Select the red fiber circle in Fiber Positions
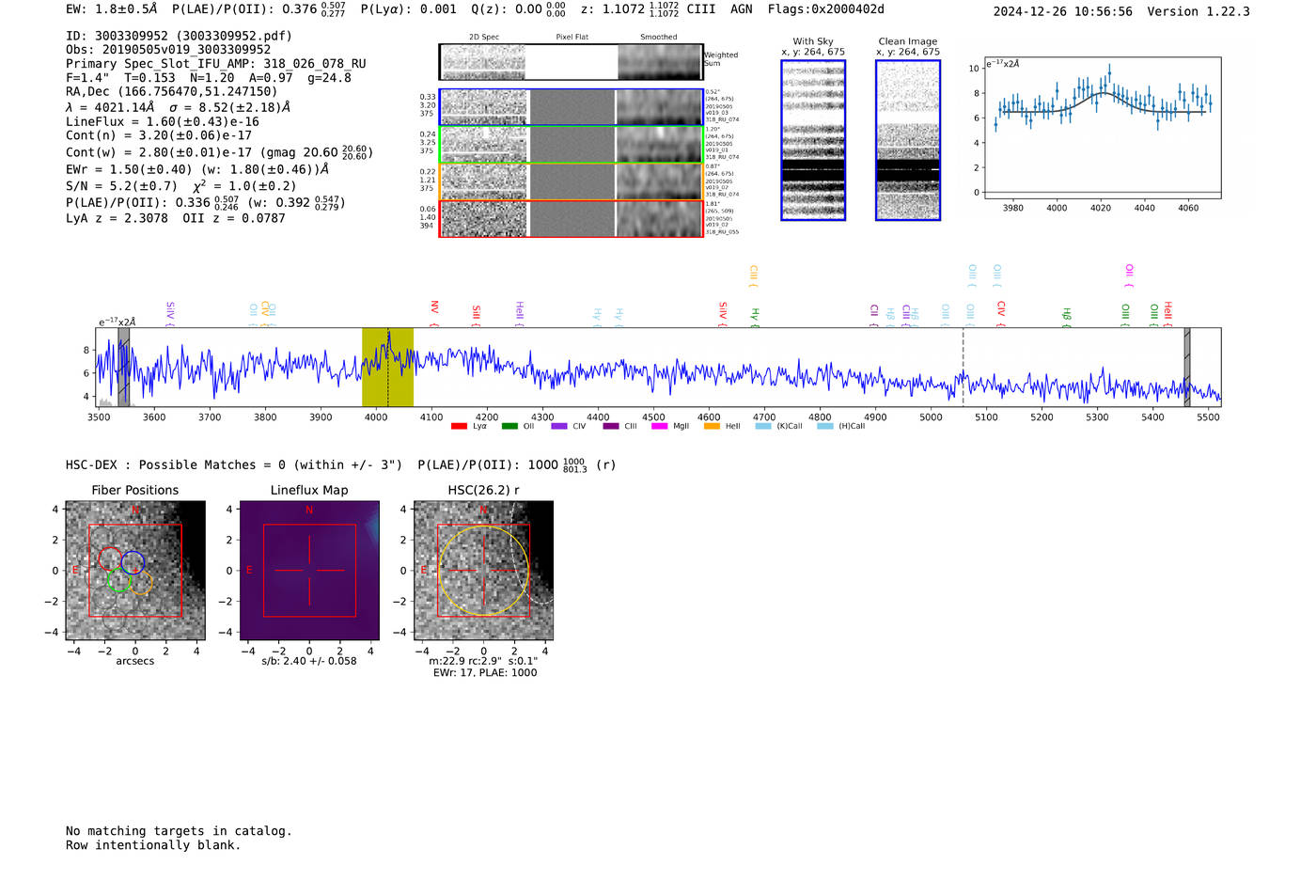 click(x=110, y=558)
